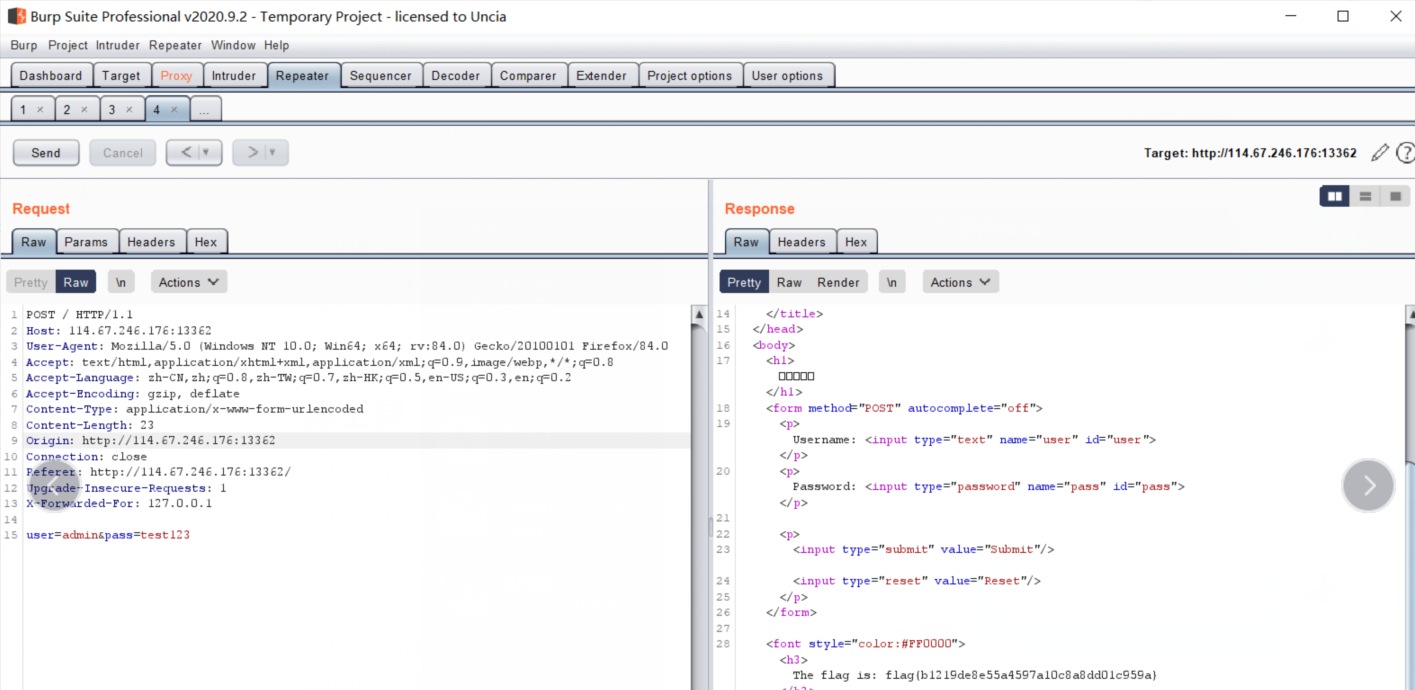
Task: Switch Response editor to Render view
Action: [x=838, y=282]
